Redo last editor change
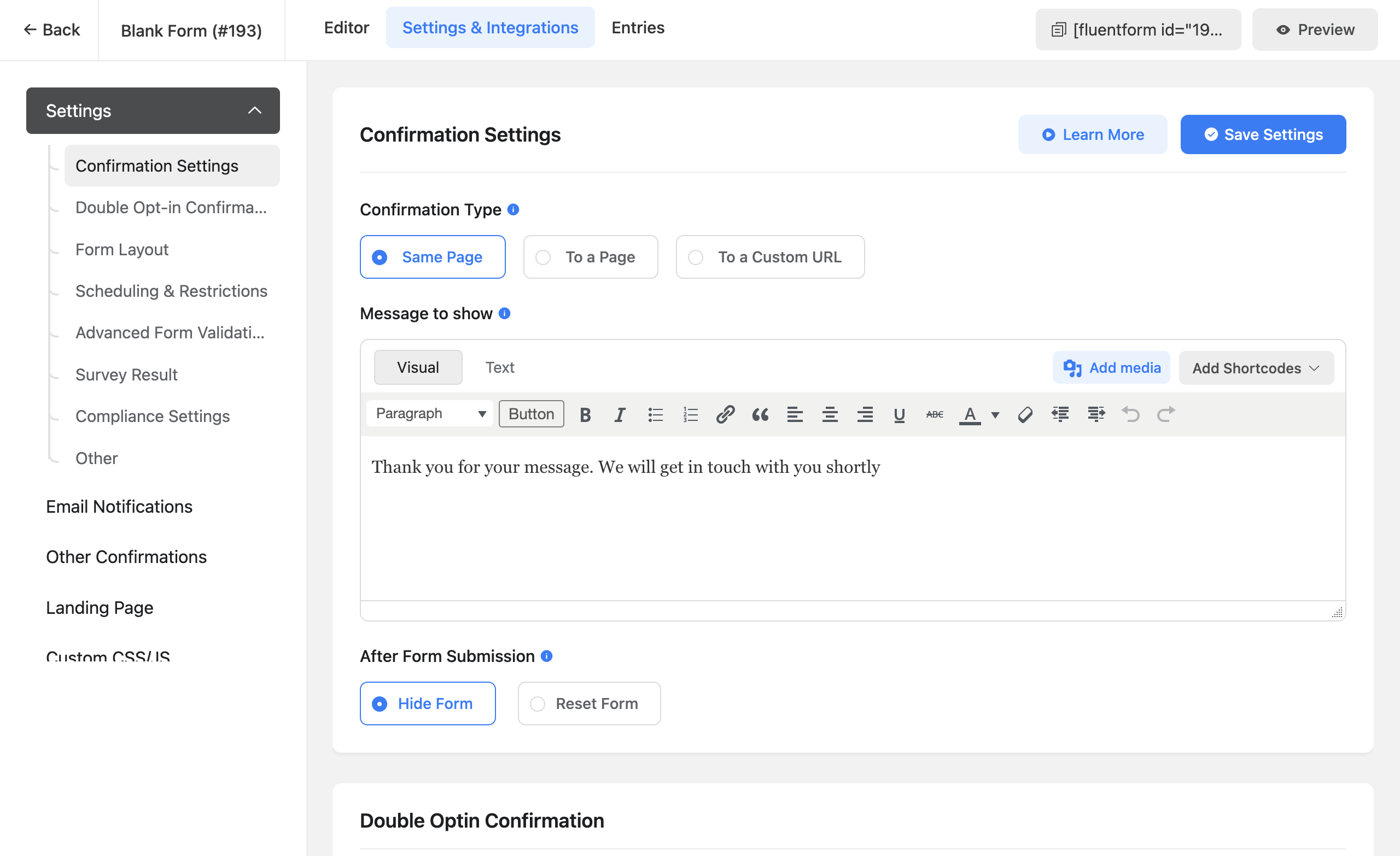1400x856 pixels. [x=1166, y=414]
